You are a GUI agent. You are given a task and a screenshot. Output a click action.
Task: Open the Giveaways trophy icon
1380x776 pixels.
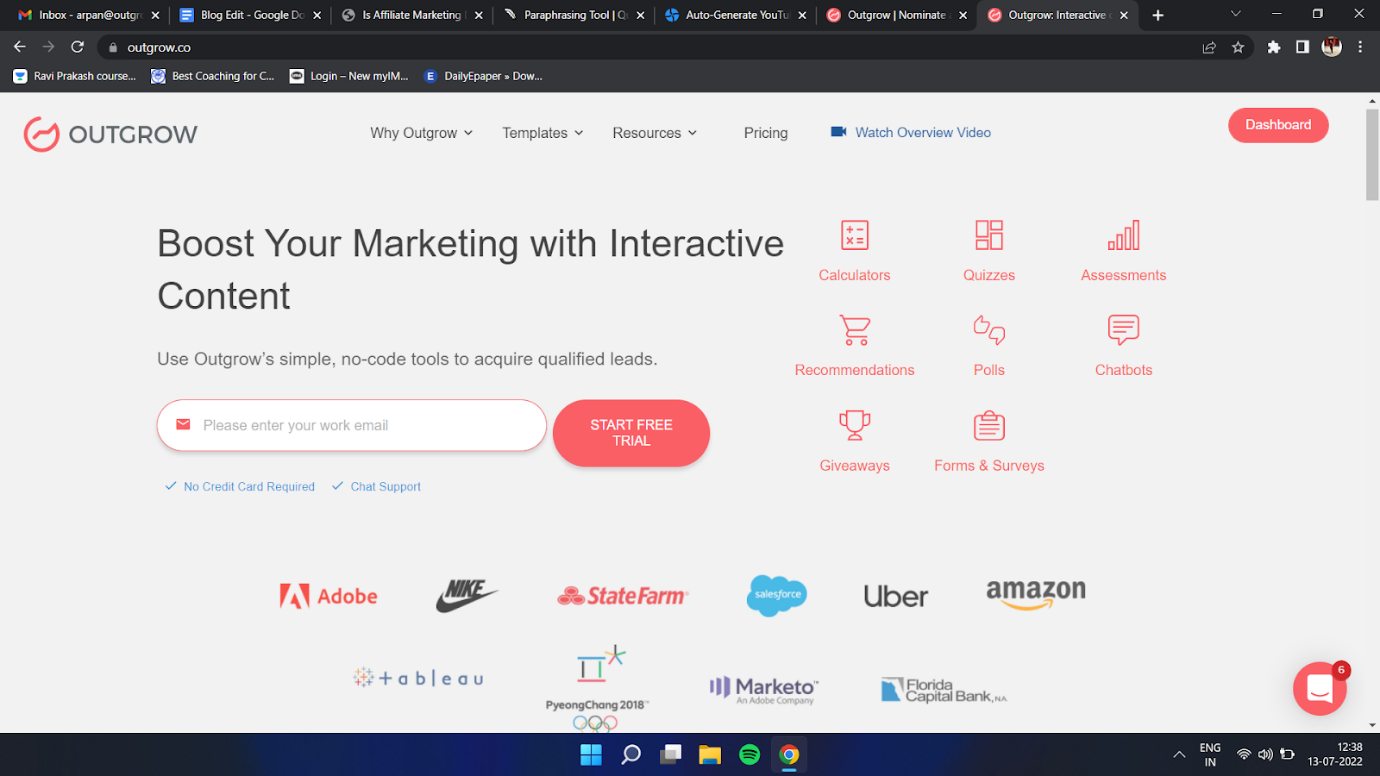tap(854, 425)
